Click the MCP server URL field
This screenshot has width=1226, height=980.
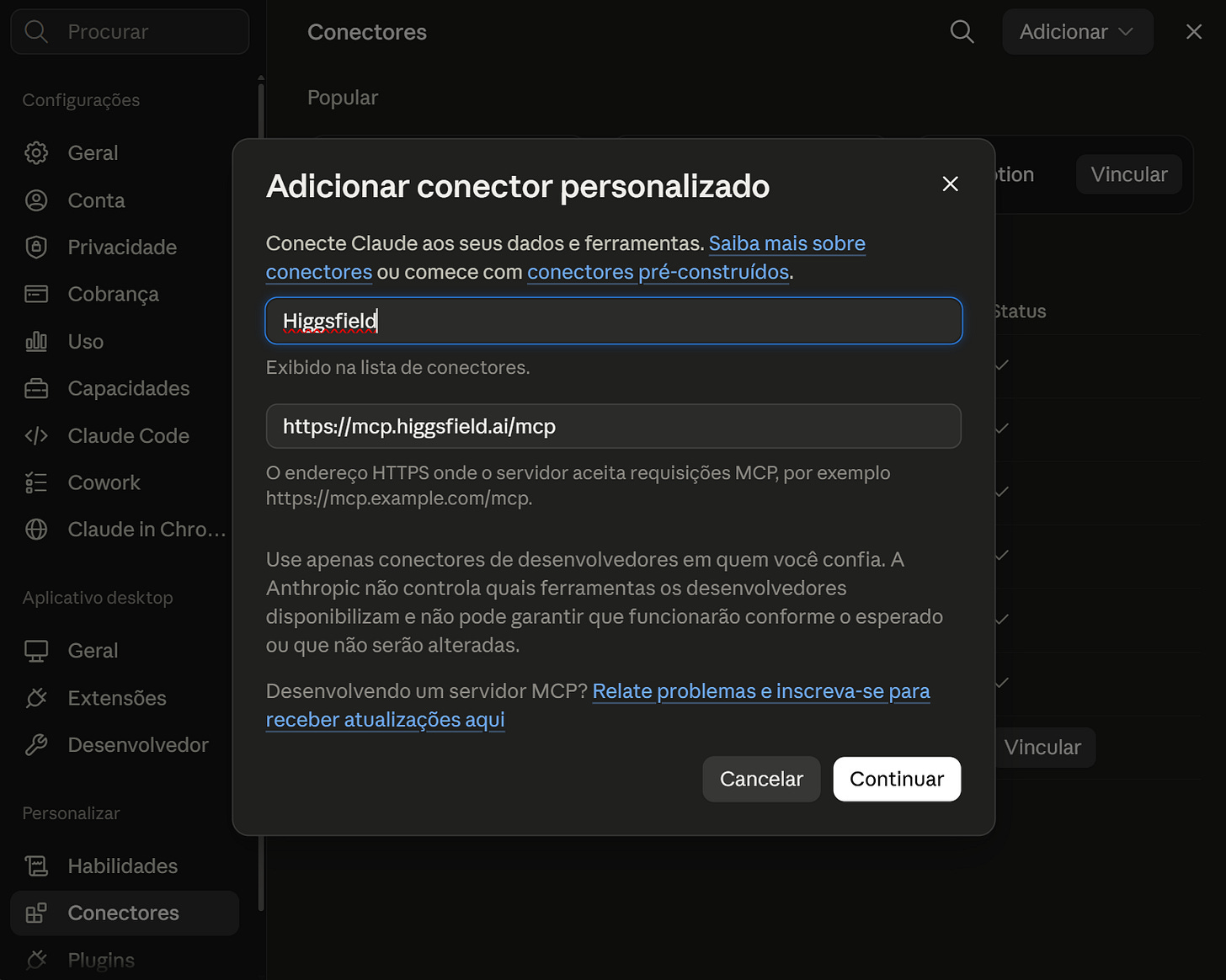click(614, 426)
